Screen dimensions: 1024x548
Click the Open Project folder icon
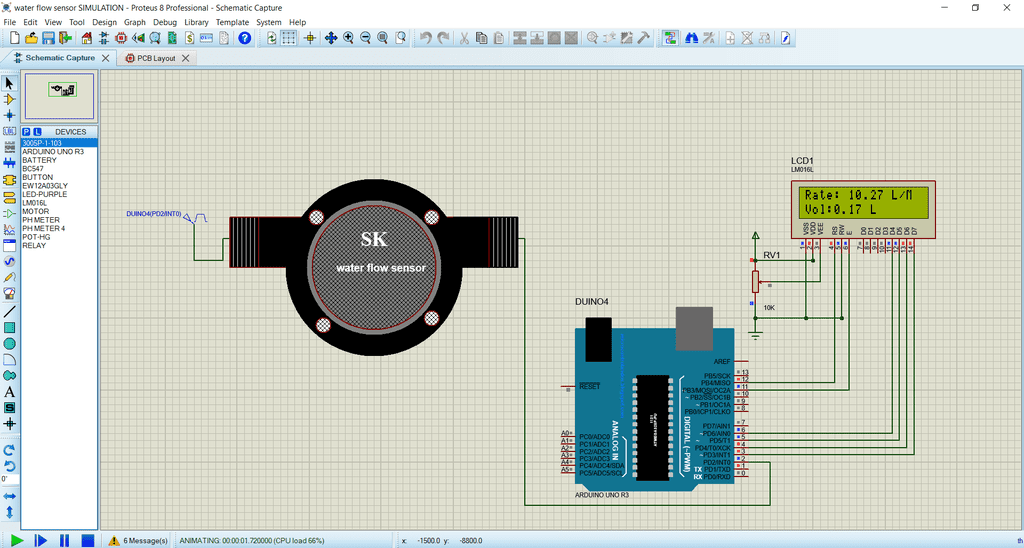pos(32,38)
